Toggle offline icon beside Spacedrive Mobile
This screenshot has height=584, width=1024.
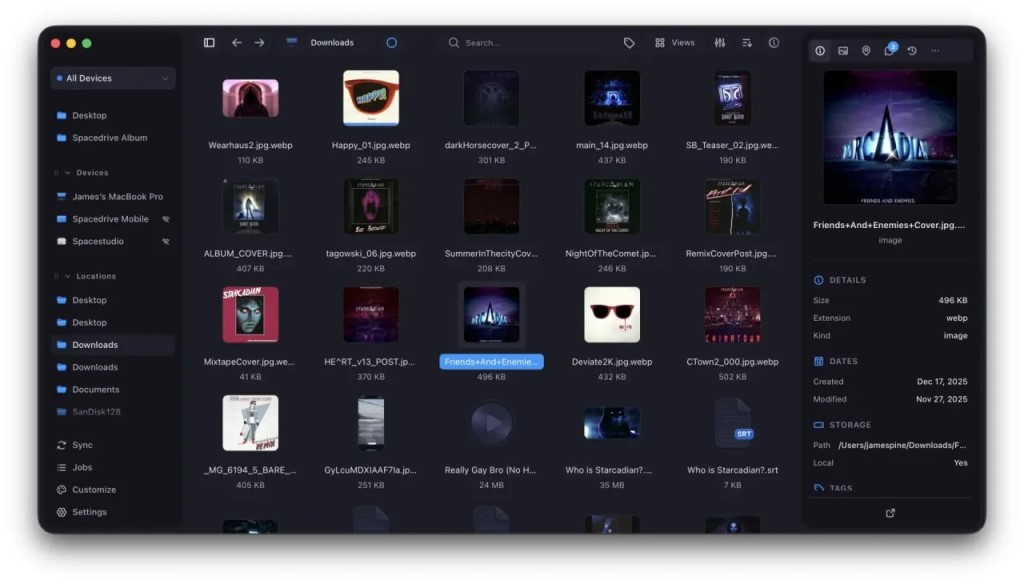click(x=166, y=219)
